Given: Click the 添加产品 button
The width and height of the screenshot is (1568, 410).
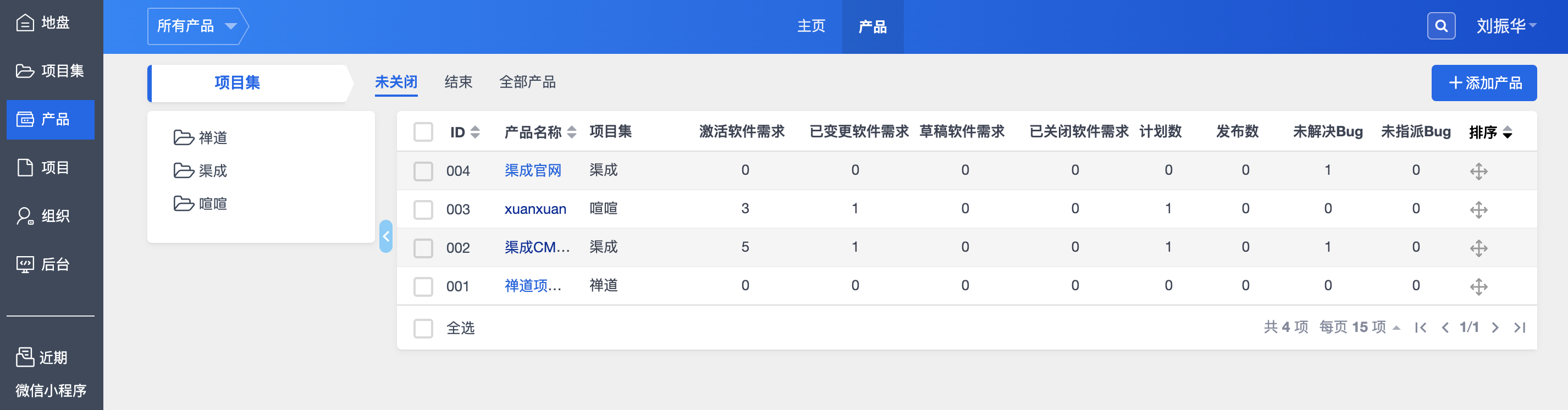Looking at the screenshot, I should pos(1483,83).
